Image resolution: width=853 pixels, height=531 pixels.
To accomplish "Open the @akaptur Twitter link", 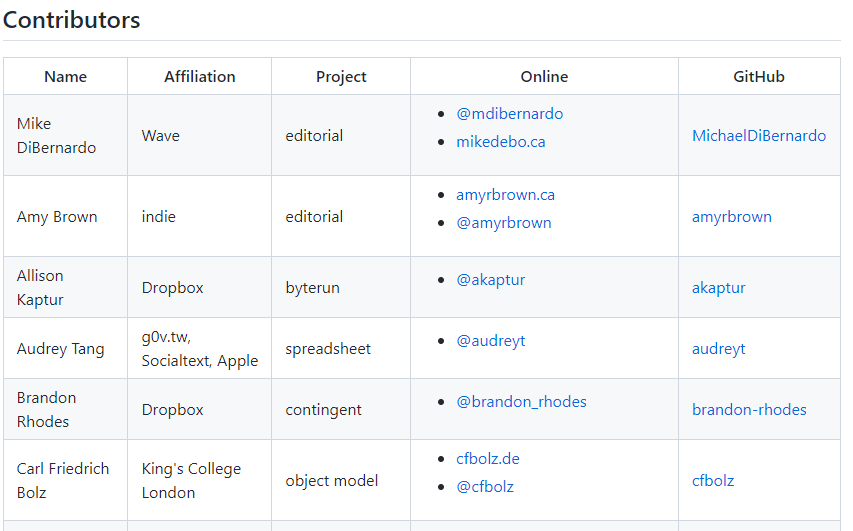I will pos(491,280).
